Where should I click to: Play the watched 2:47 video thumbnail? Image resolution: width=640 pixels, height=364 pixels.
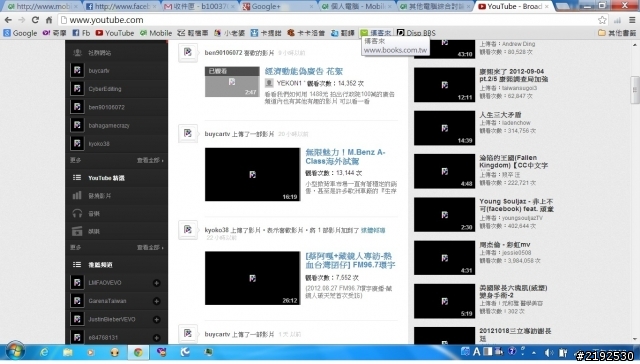(232, 82)
